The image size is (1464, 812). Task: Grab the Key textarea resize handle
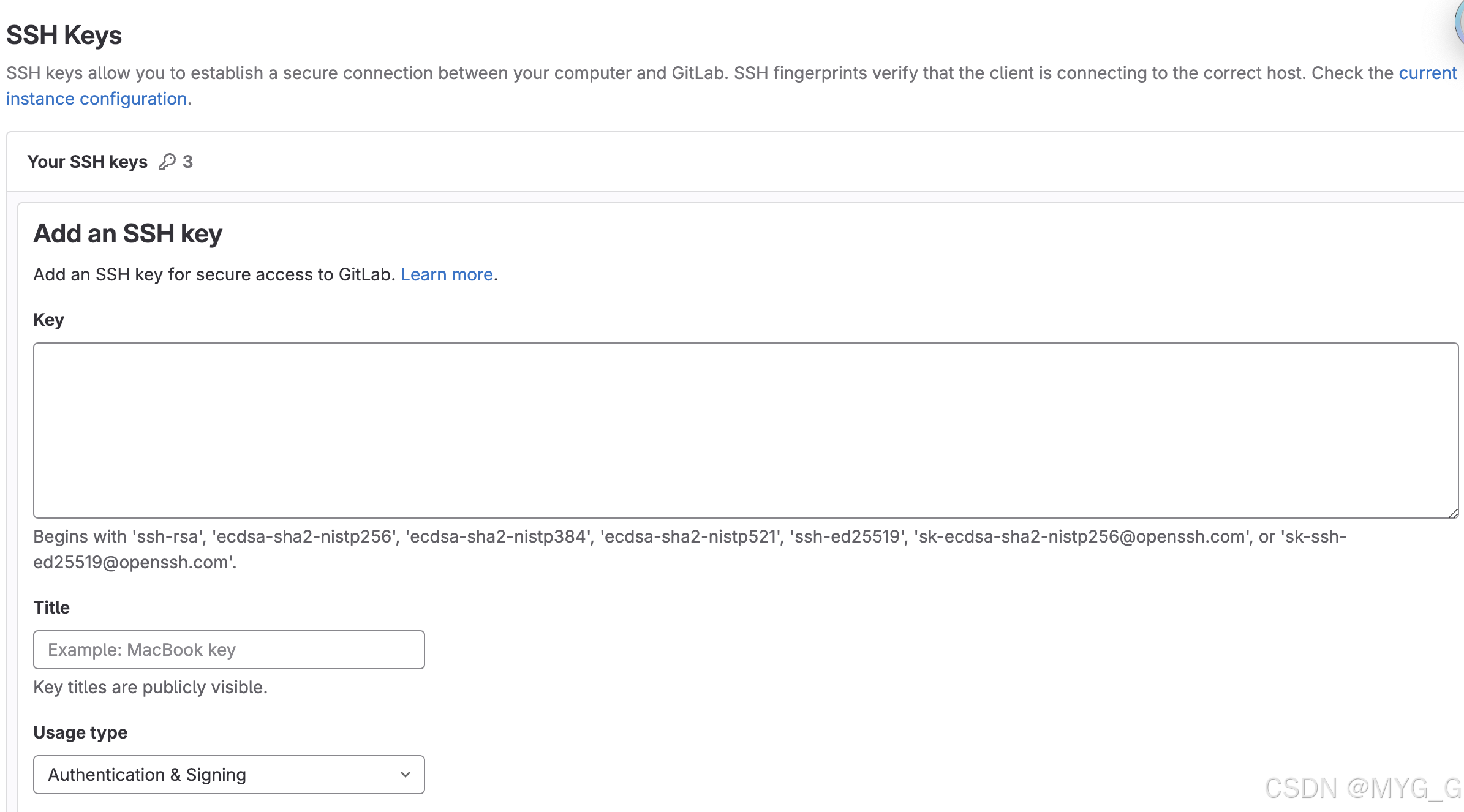tap(1453, 513)
